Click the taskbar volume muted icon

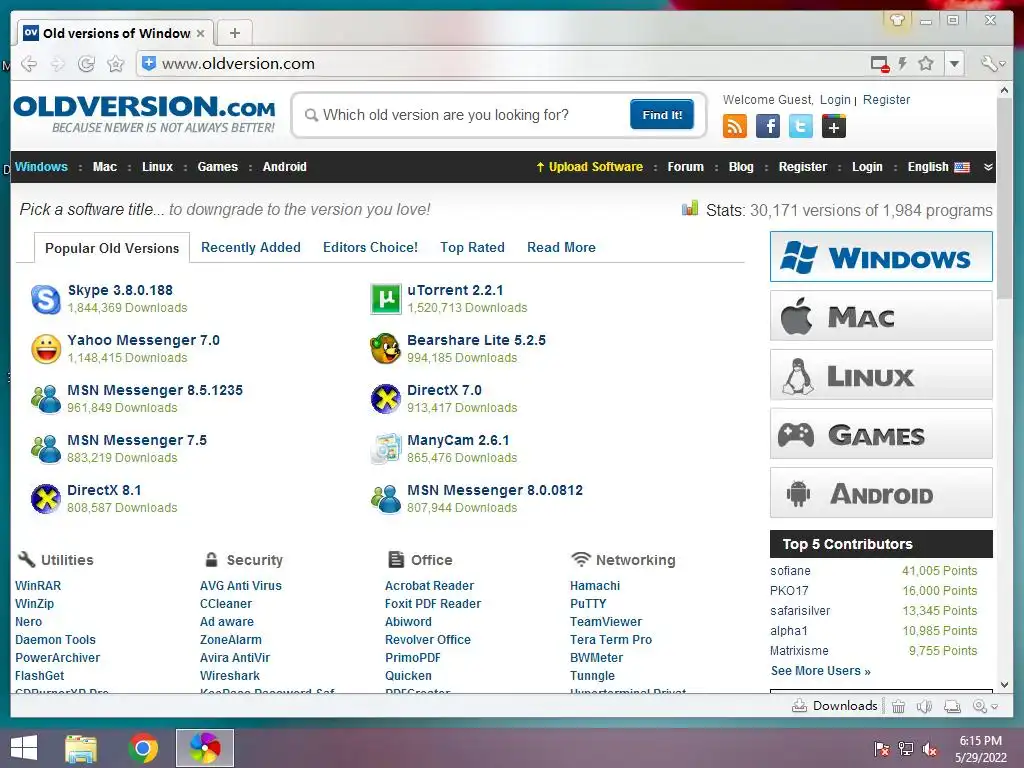[929, 750]
